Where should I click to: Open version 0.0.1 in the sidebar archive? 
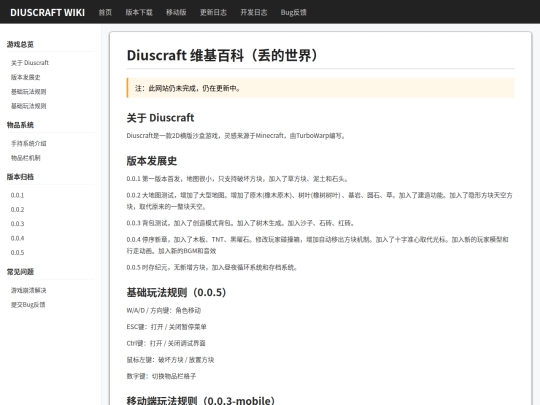click(x=17, y=195)
